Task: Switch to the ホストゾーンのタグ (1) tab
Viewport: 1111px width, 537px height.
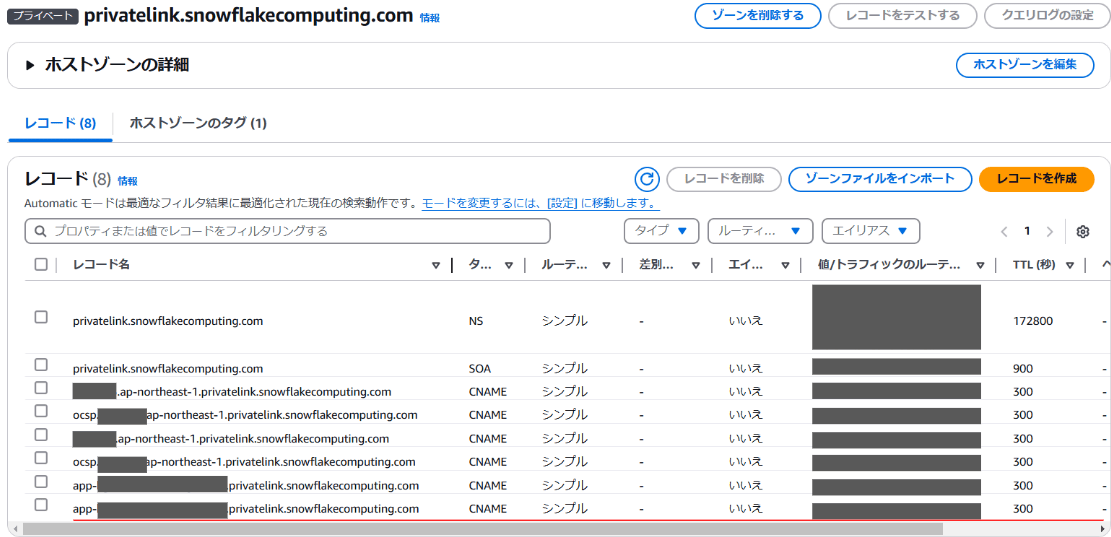Action: [198, 123]
